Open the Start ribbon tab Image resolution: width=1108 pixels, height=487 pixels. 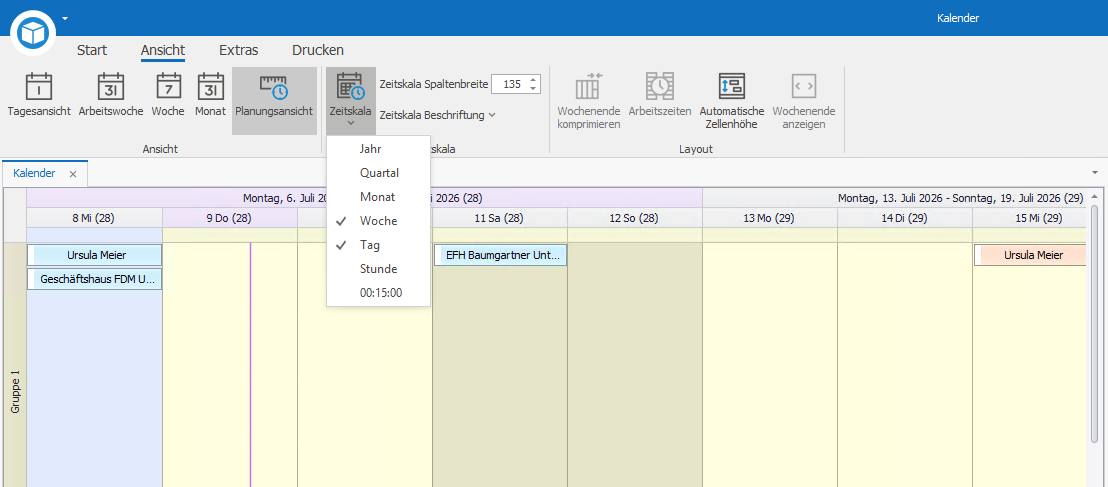point(92,50)
